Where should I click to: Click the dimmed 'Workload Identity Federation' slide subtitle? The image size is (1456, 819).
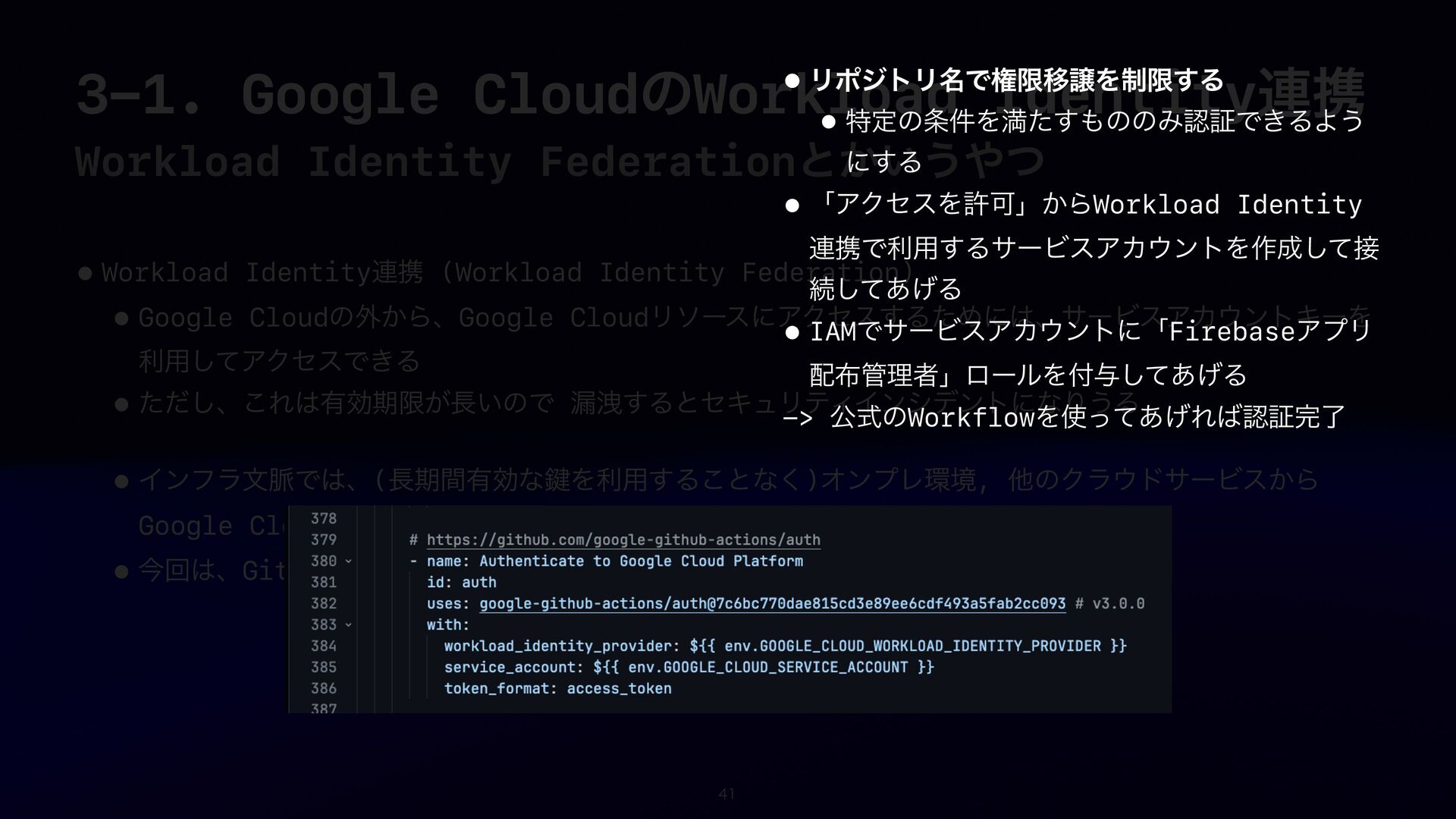[432, 162]
